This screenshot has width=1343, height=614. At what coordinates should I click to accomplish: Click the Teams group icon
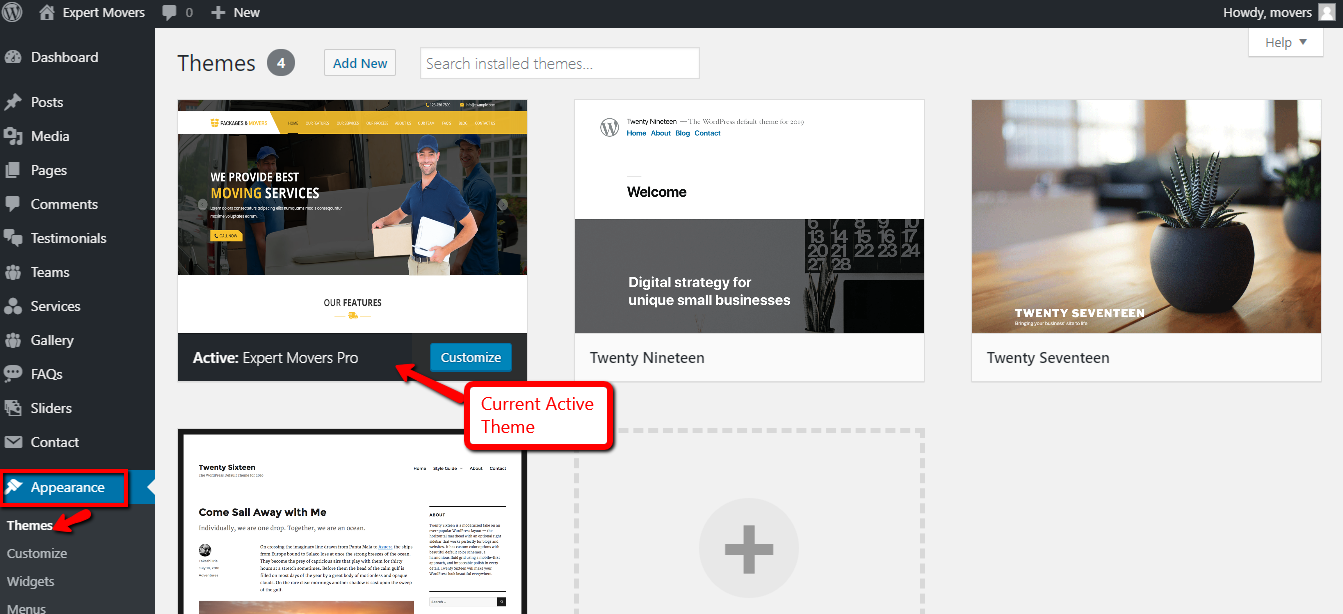(x=13, y=272)
